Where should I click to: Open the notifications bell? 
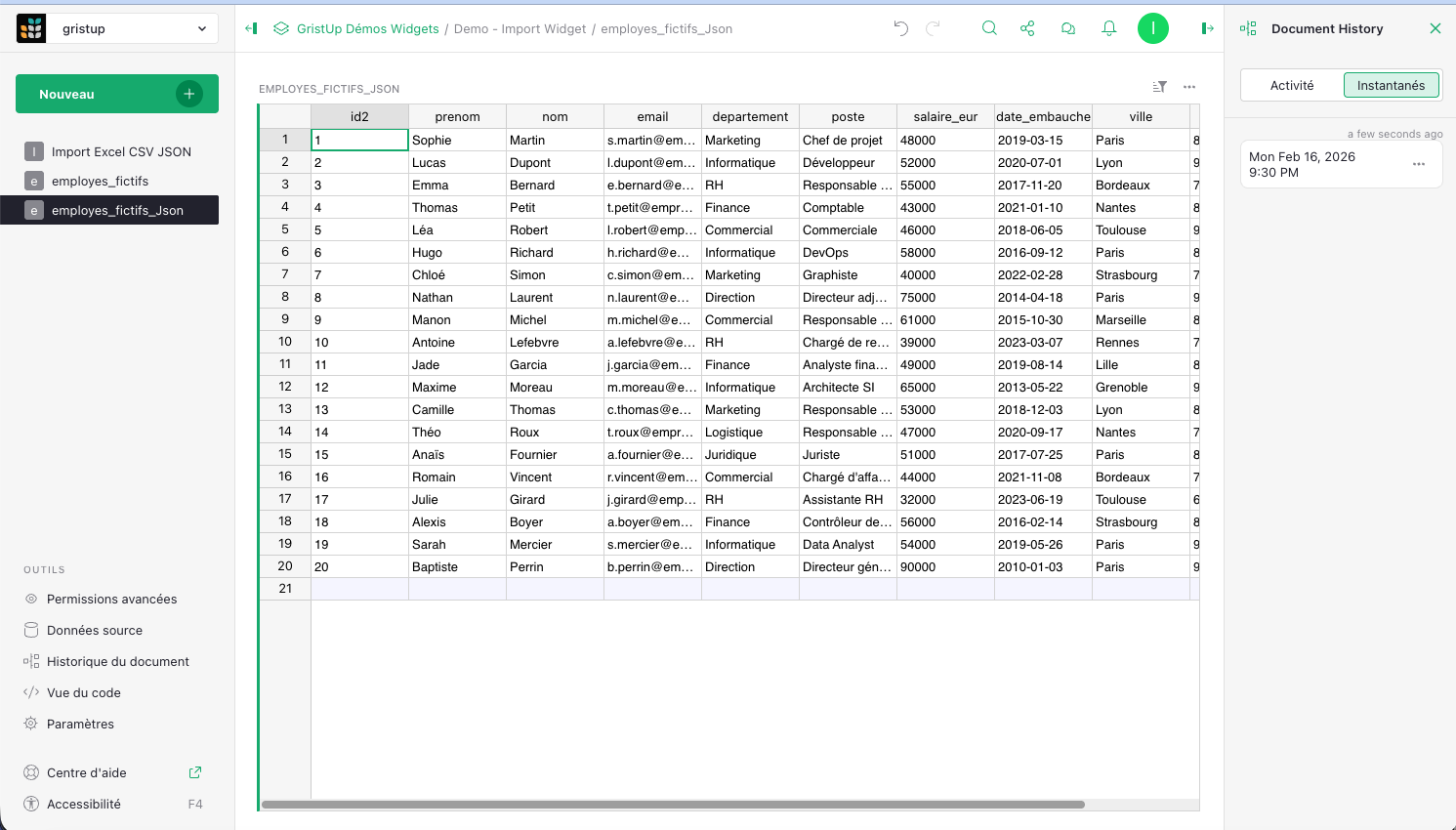[x=1109, y=28]
